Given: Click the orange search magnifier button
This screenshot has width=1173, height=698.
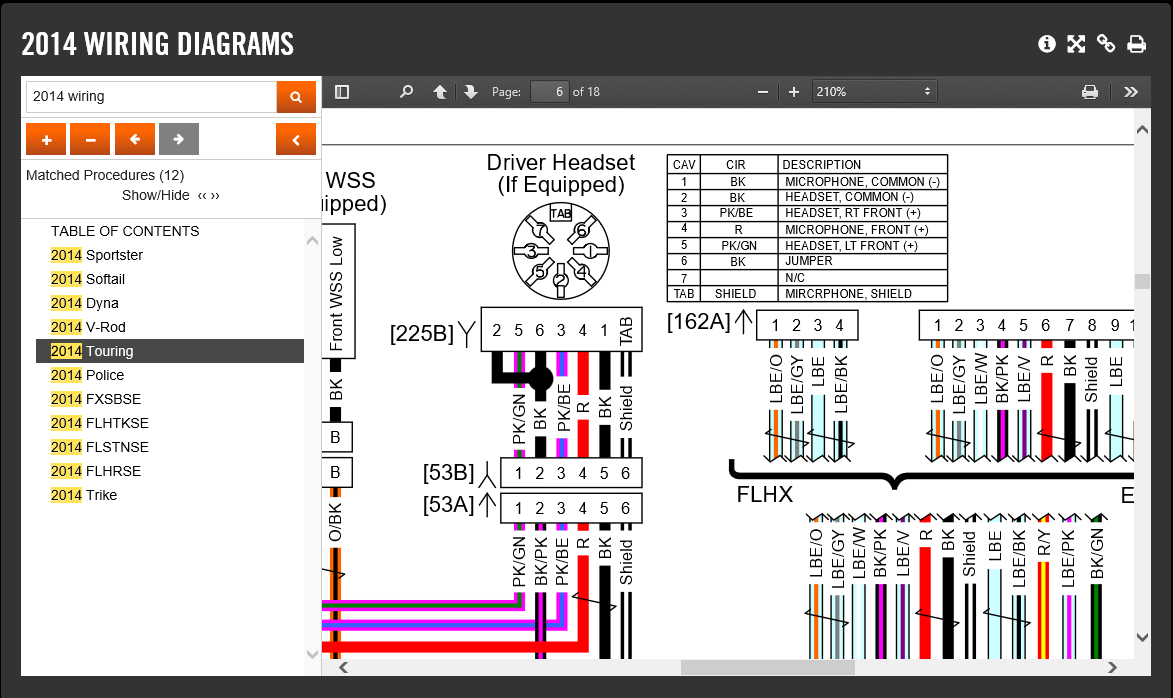Looking at the screenshot, I should 296,97.
